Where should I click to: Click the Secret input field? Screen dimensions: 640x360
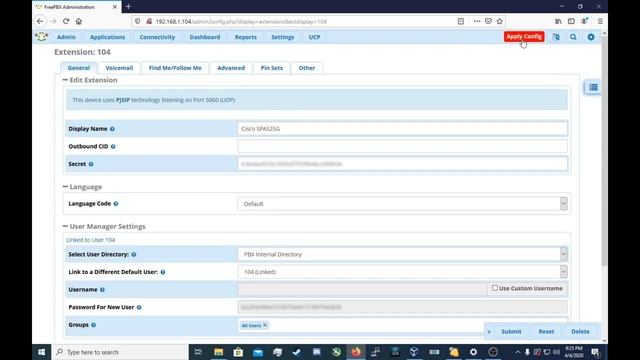click(402, 164)
